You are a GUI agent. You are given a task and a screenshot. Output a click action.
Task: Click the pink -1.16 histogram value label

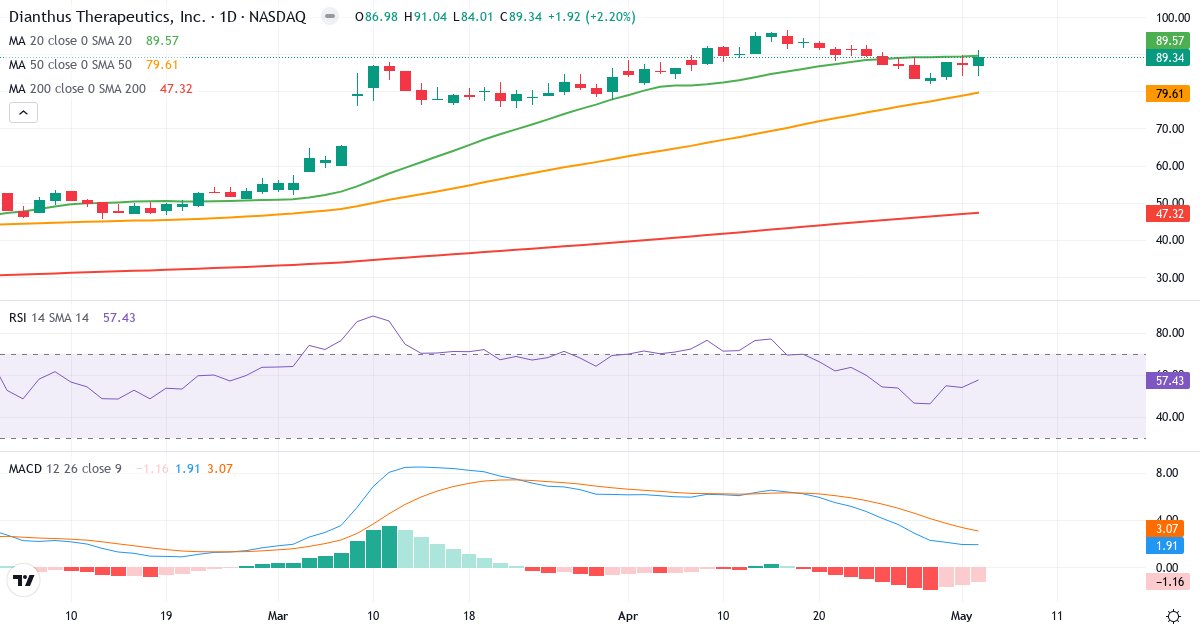coord(1170,581)
